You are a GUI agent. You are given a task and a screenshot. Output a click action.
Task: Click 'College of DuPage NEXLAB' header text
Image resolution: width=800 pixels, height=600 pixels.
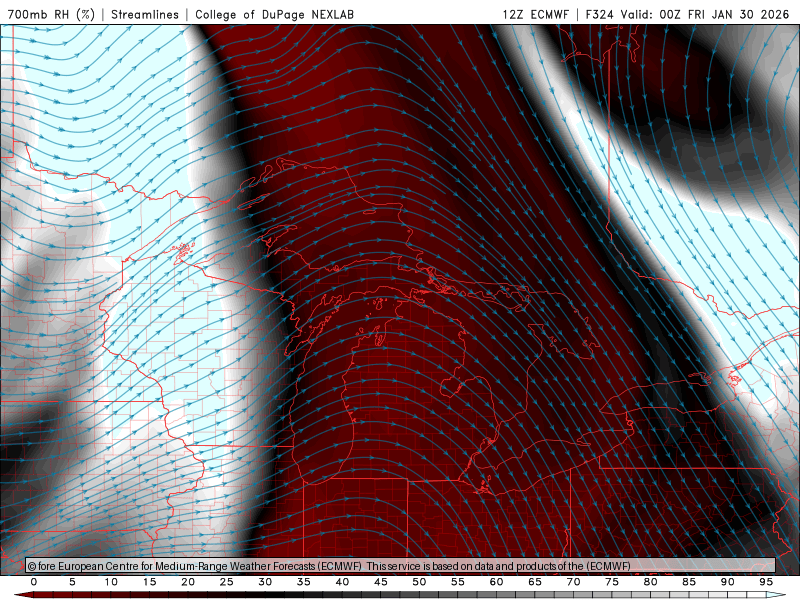274,14
